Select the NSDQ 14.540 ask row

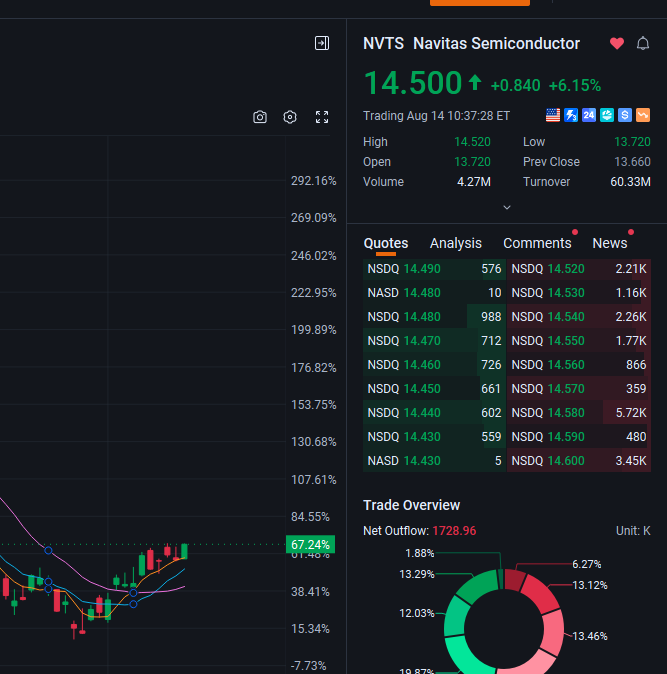pyautogui.click(x=579, y=317)
